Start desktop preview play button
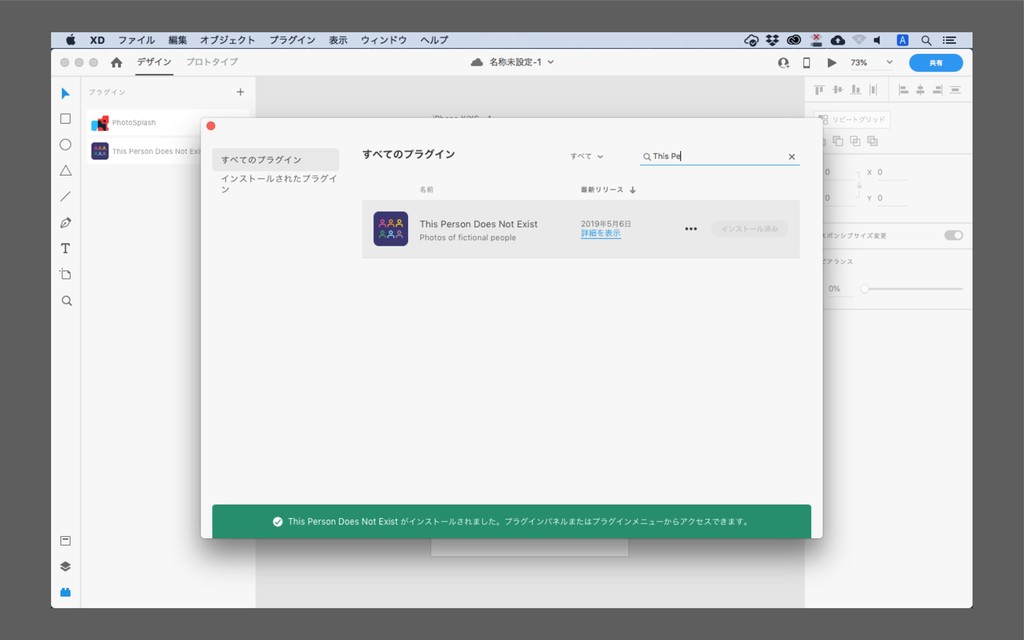This screenshot has height=640, width=1024. coord(831,63)
